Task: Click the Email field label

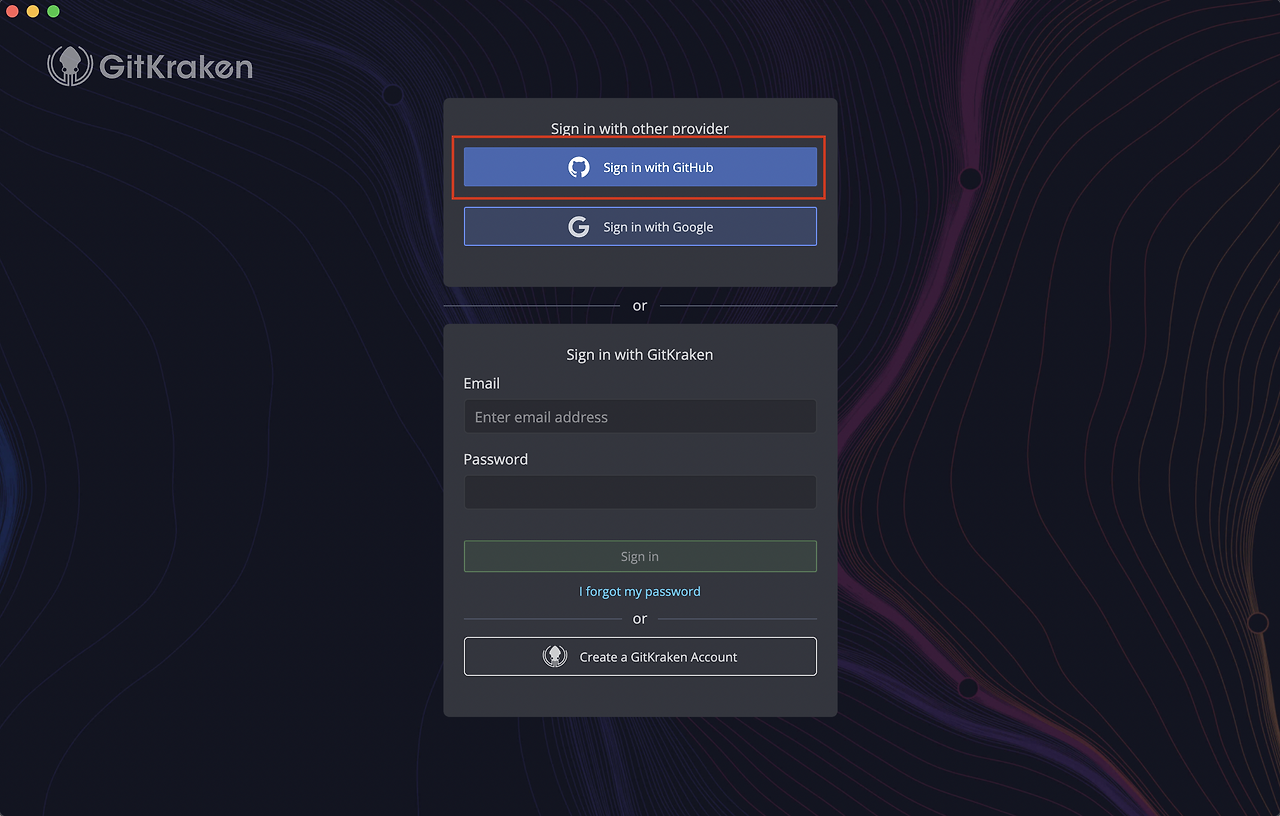Action: click(x=481, y=383)
